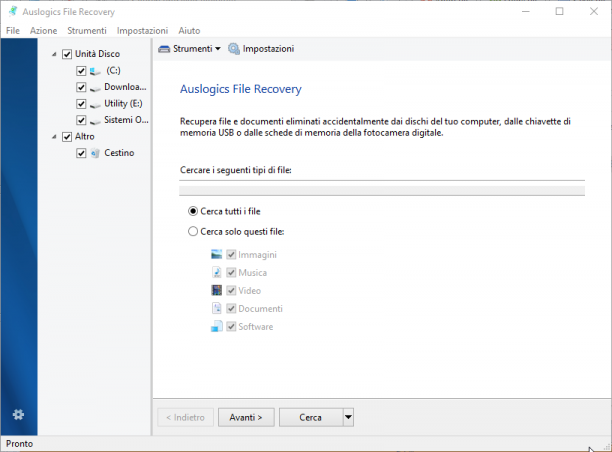Viewport: 612px width, 452px height.
Task: Click the Cercare i seguenti tipi di file label
Action: click(236, 170)
